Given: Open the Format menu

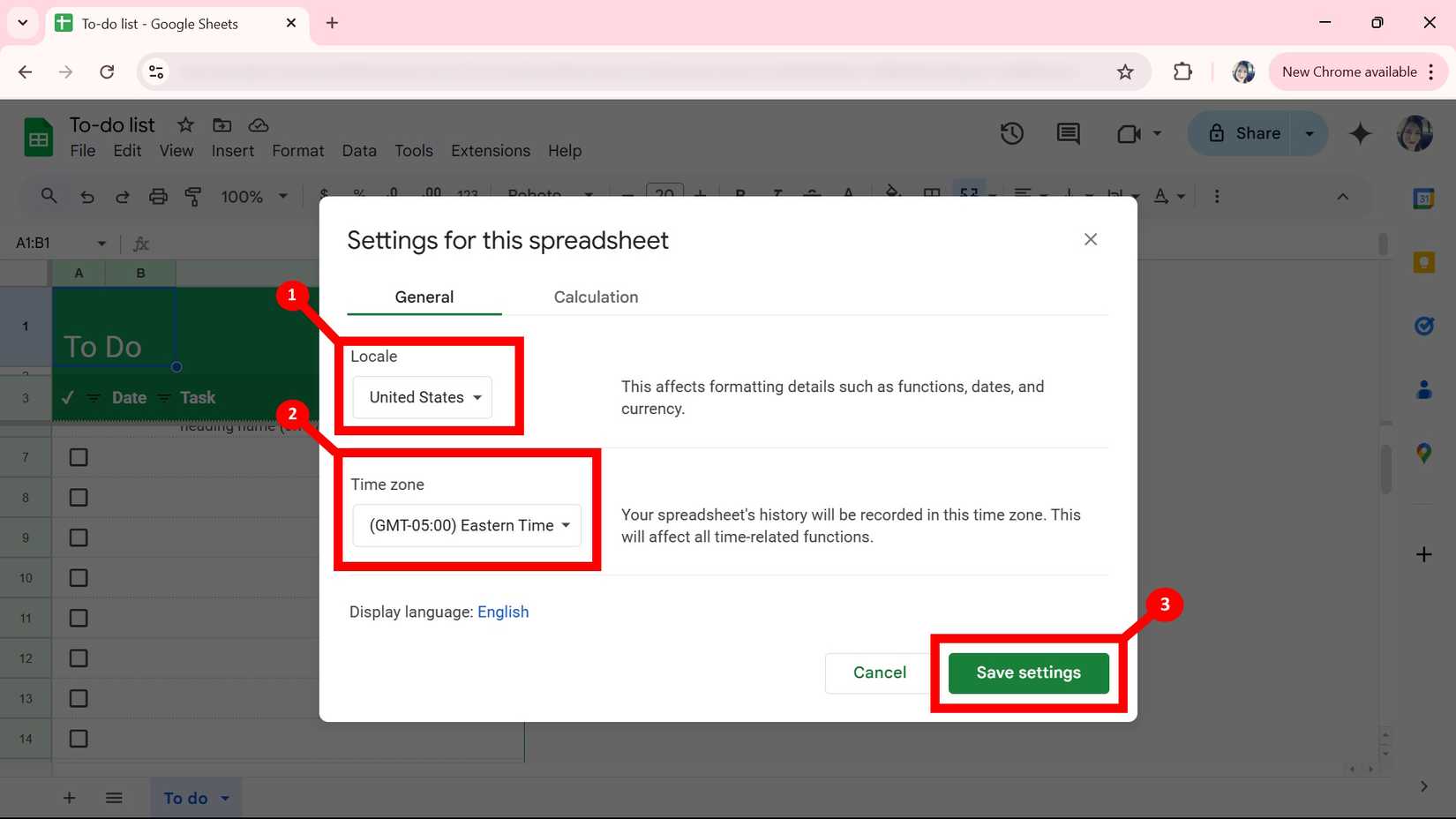Looking at the screenshot, I should pyautogui.click(x=297, y=151).
